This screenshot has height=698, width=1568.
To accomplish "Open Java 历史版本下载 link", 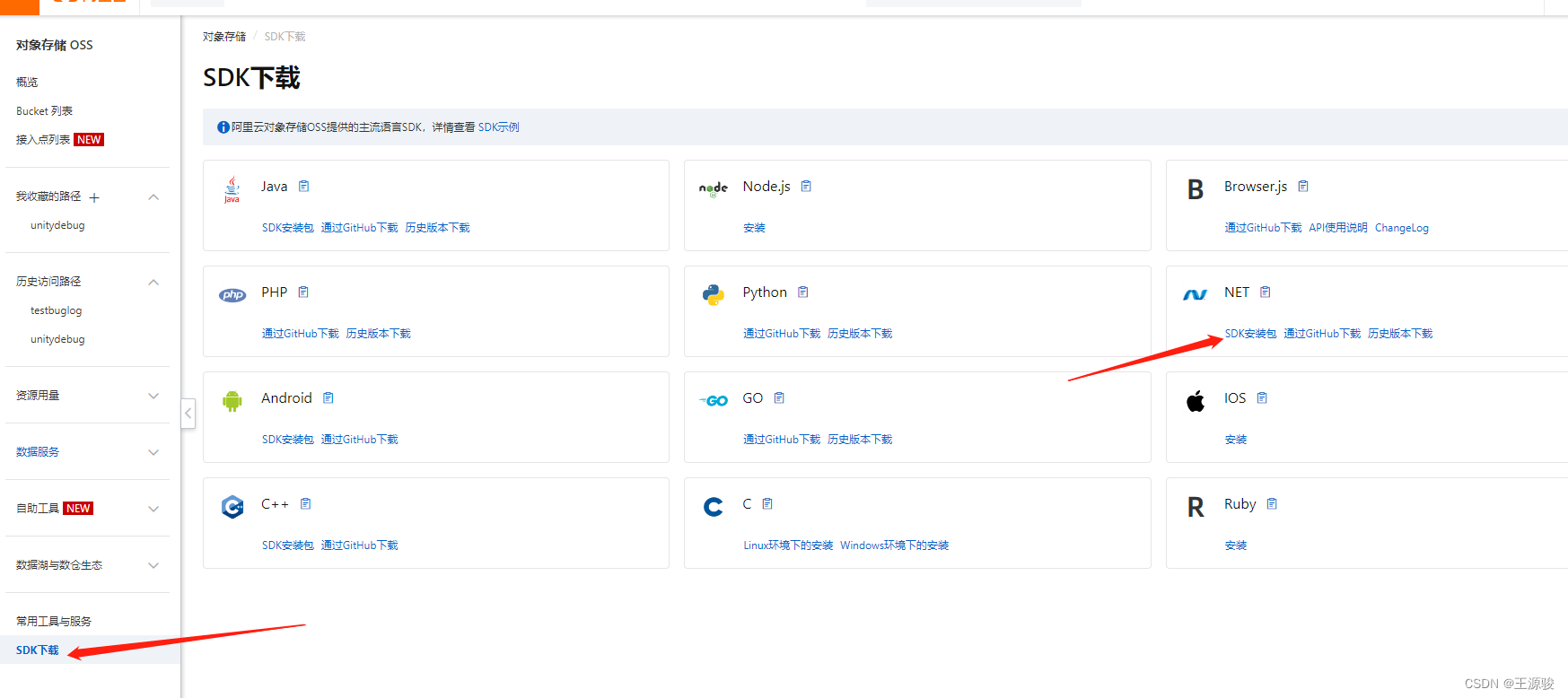I will 437,228.
